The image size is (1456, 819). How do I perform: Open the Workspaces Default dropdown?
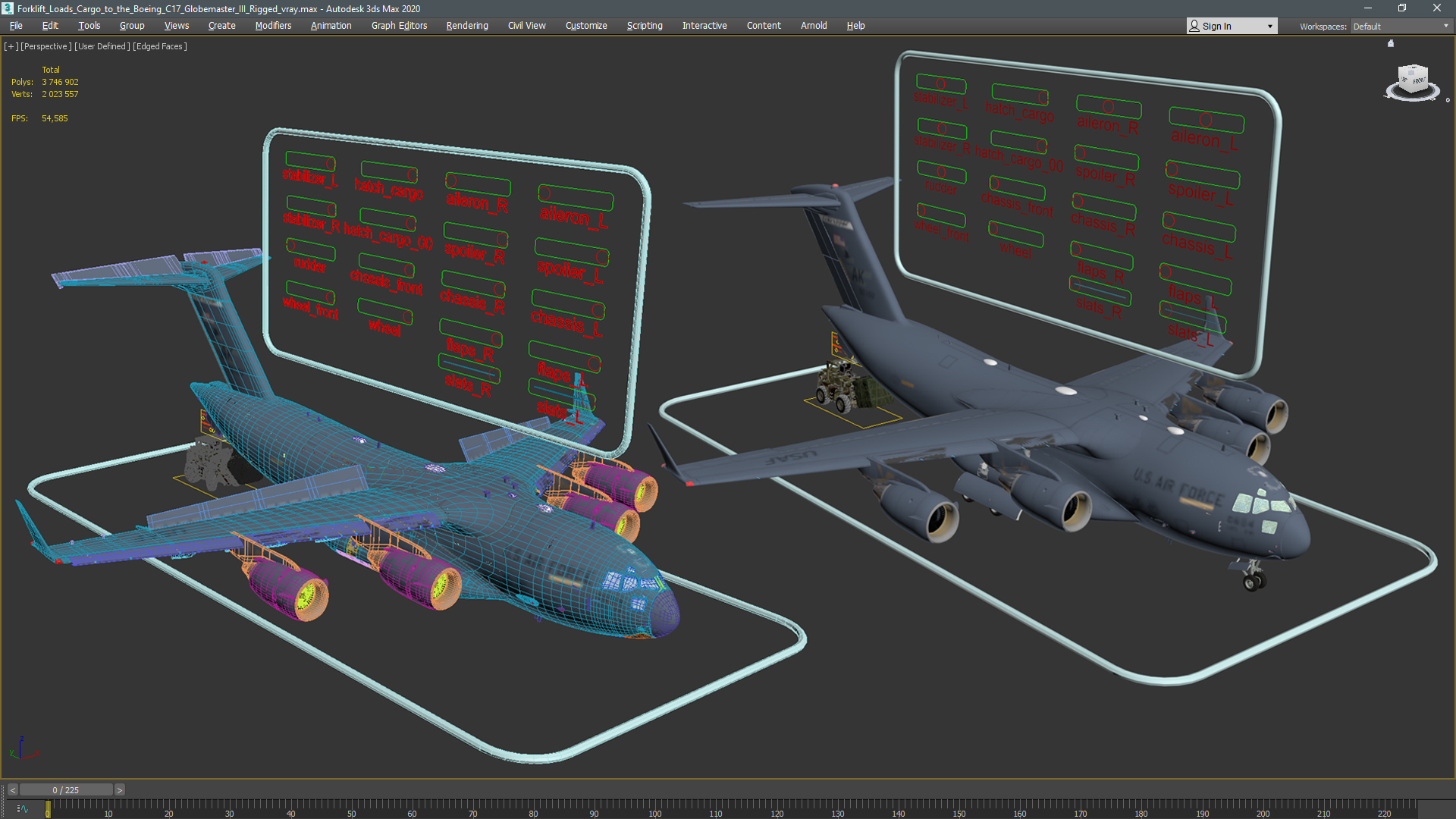pos(1401,26)
